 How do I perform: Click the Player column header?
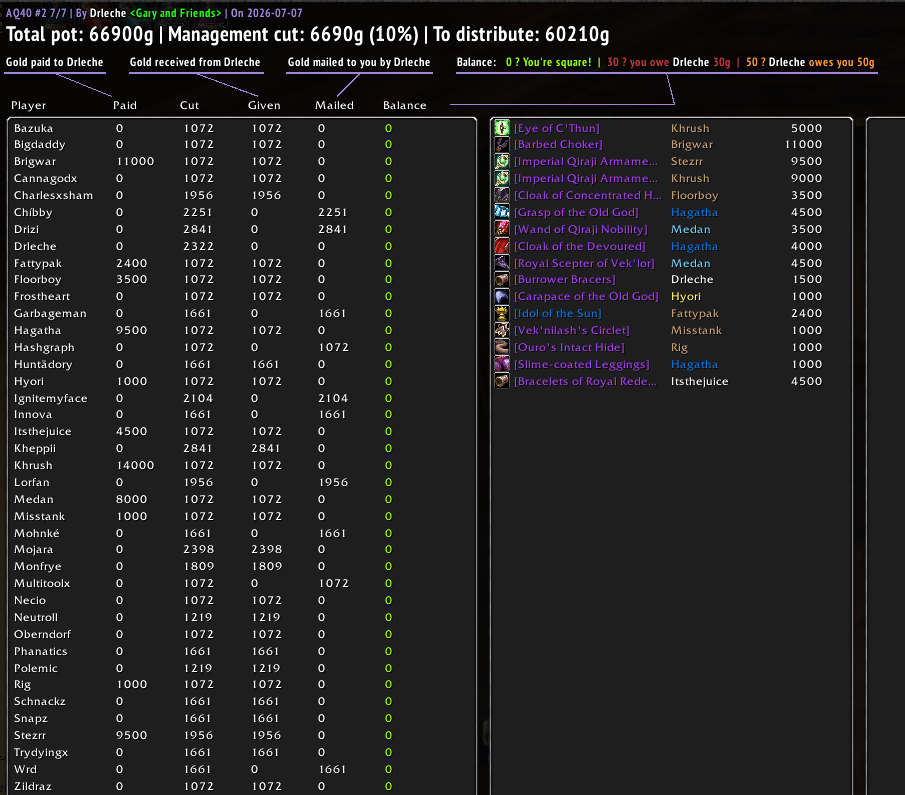point(28,105)
